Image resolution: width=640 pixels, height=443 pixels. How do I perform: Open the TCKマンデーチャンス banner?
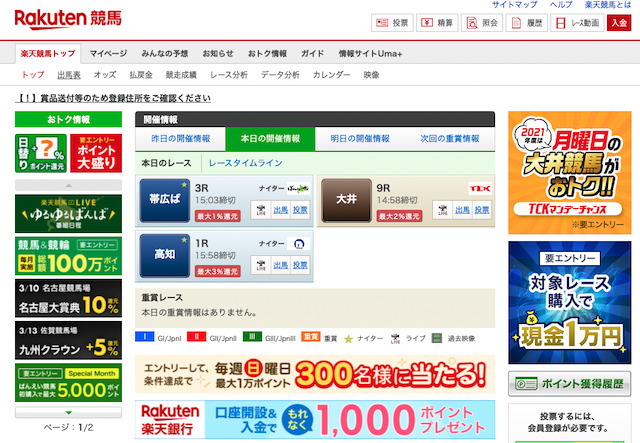click(x=570, y=173)
